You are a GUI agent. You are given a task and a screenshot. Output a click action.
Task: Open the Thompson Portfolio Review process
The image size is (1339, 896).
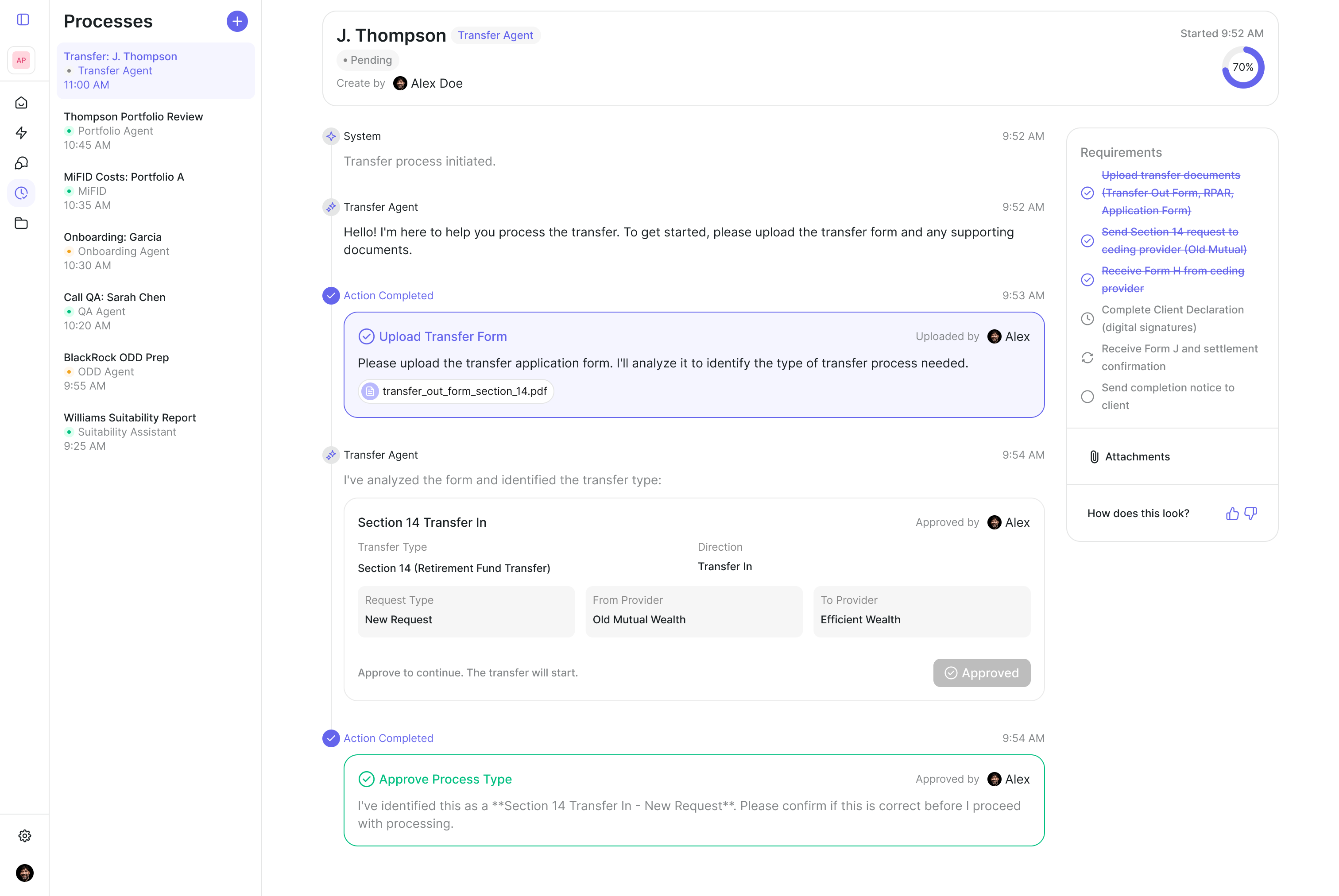155,131
